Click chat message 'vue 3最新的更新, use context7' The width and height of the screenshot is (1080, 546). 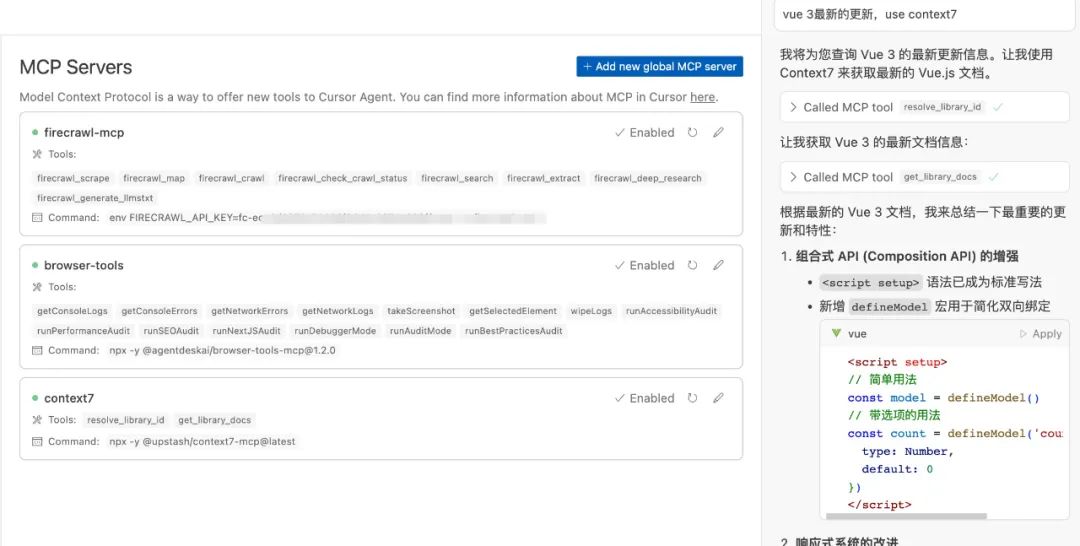pyautogui.click(x=869, y=14)
